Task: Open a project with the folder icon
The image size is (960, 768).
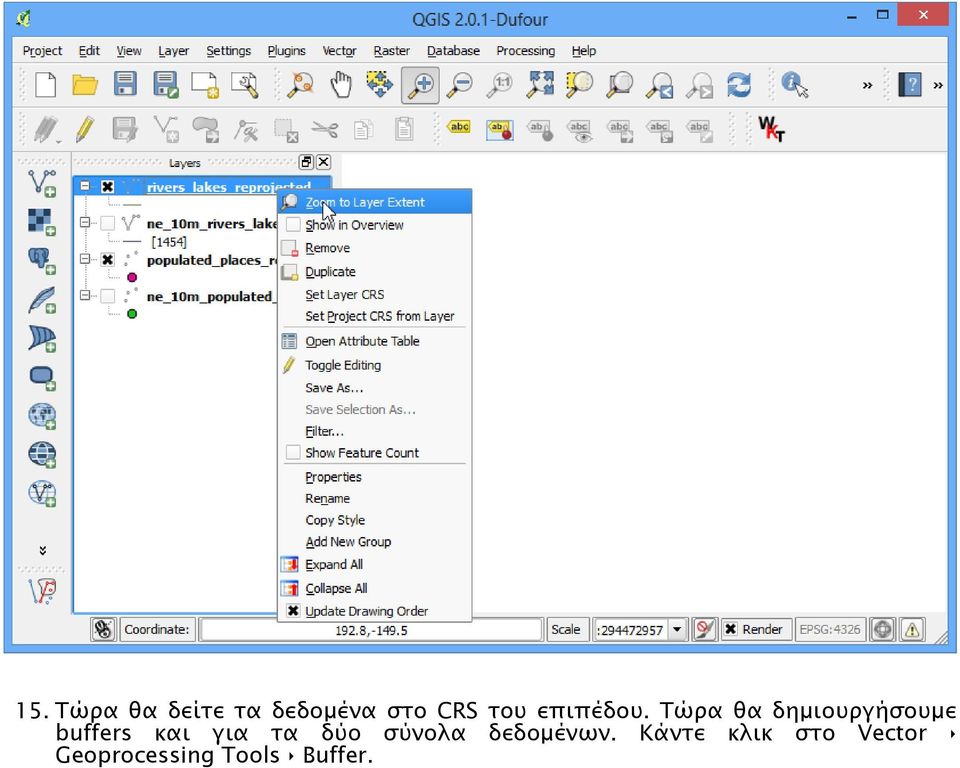Action: [x=85, y=85]
